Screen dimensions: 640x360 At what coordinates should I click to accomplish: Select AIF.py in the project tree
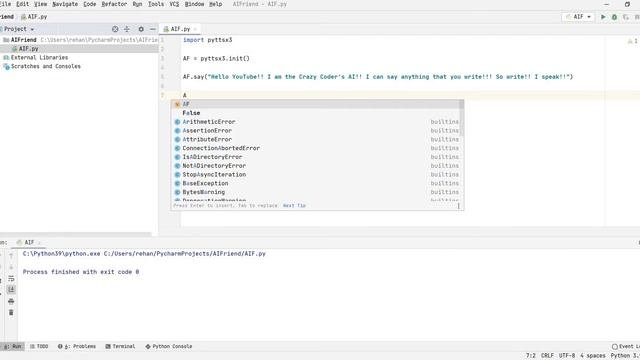click(x=28, y=49)
